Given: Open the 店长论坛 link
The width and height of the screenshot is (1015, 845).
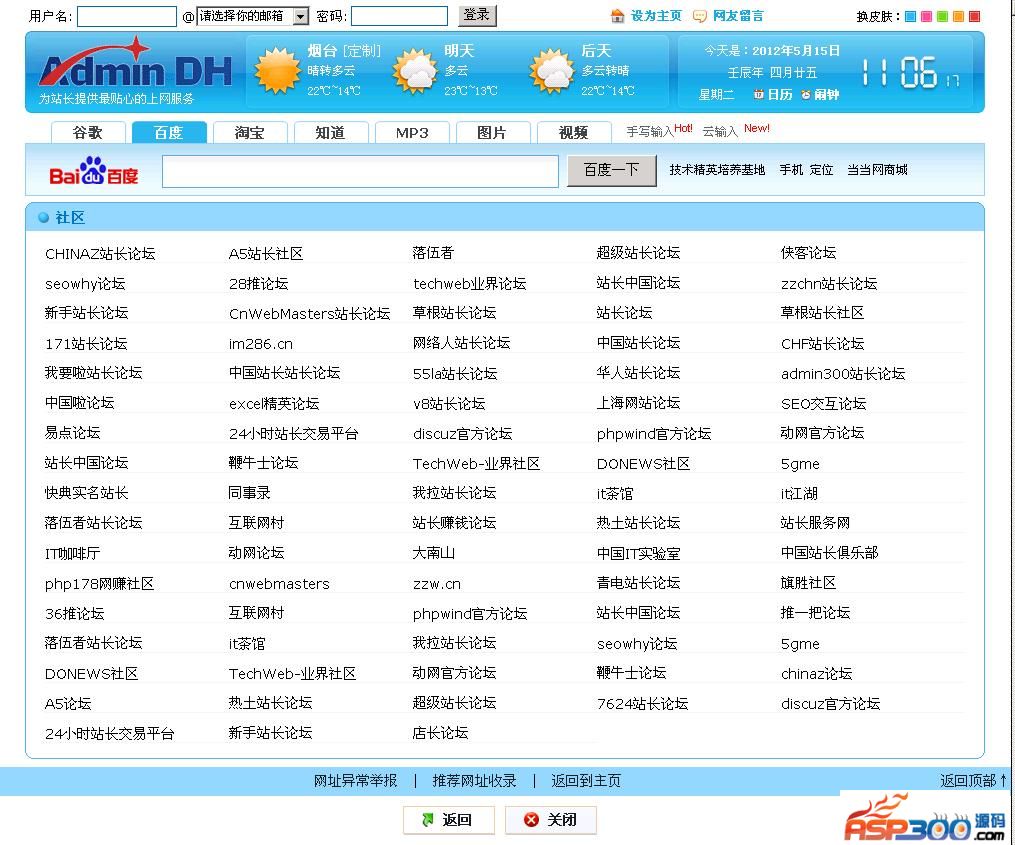Looking at the screenshot, I should tap(440, 733).
